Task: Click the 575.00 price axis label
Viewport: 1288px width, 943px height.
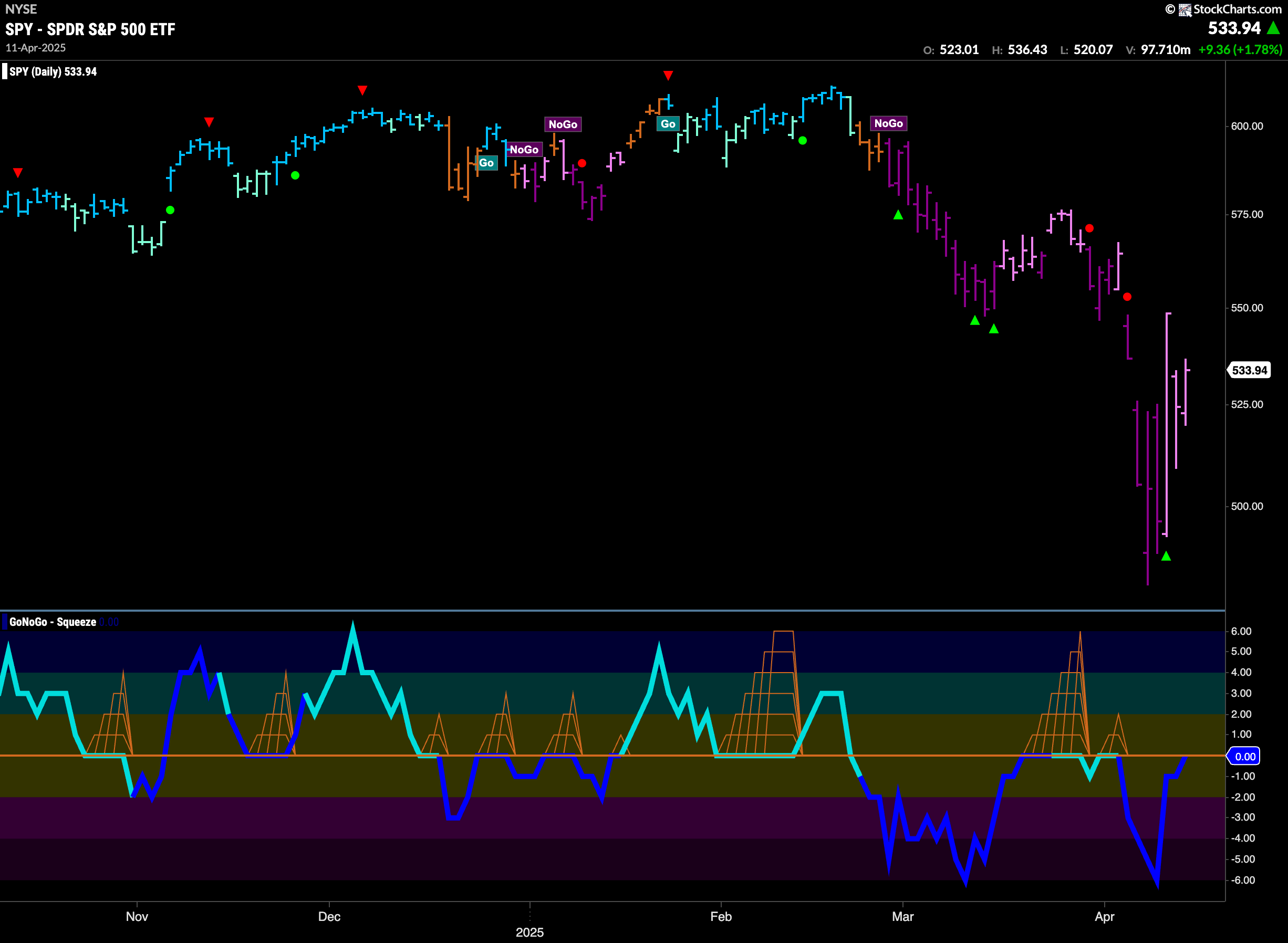Action: (1247, 215)
